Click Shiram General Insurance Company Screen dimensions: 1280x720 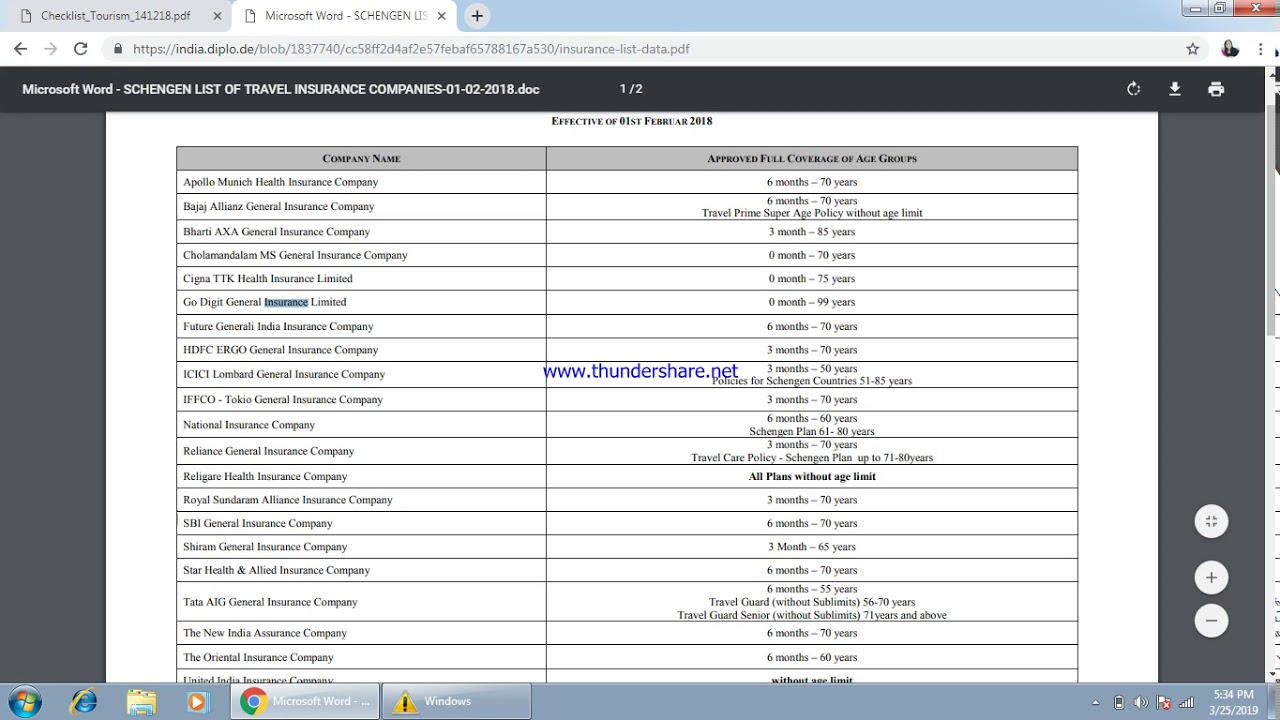[265, 547]
